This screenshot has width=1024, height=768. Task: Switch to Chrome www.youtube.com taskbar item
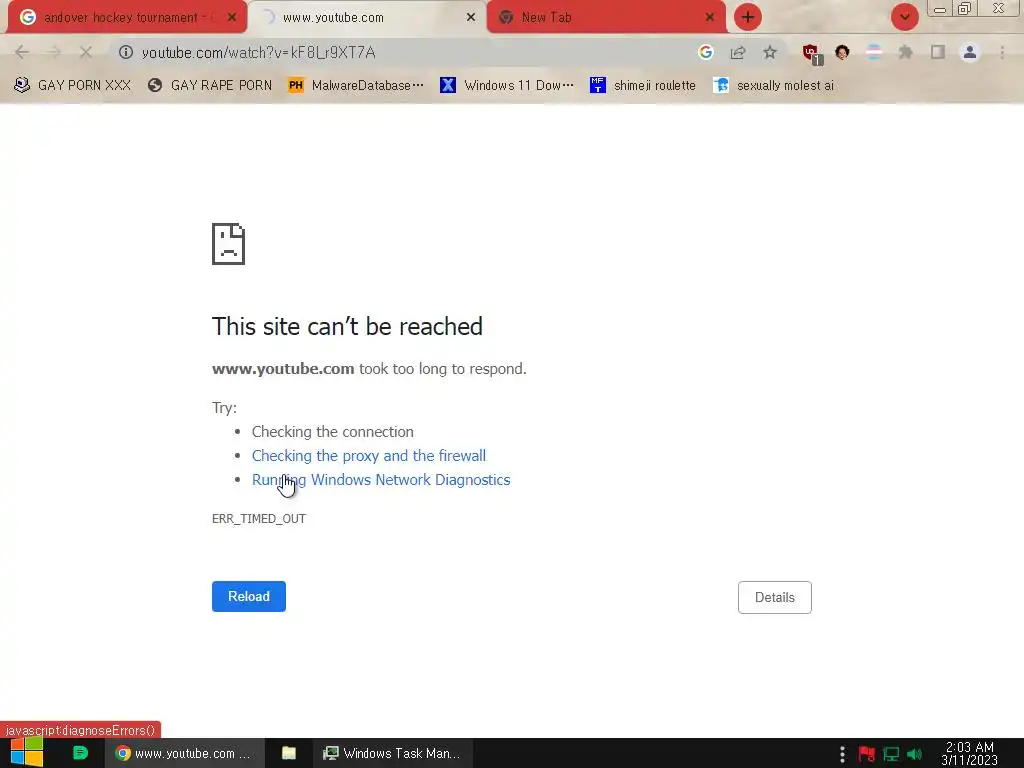[184, 753]
